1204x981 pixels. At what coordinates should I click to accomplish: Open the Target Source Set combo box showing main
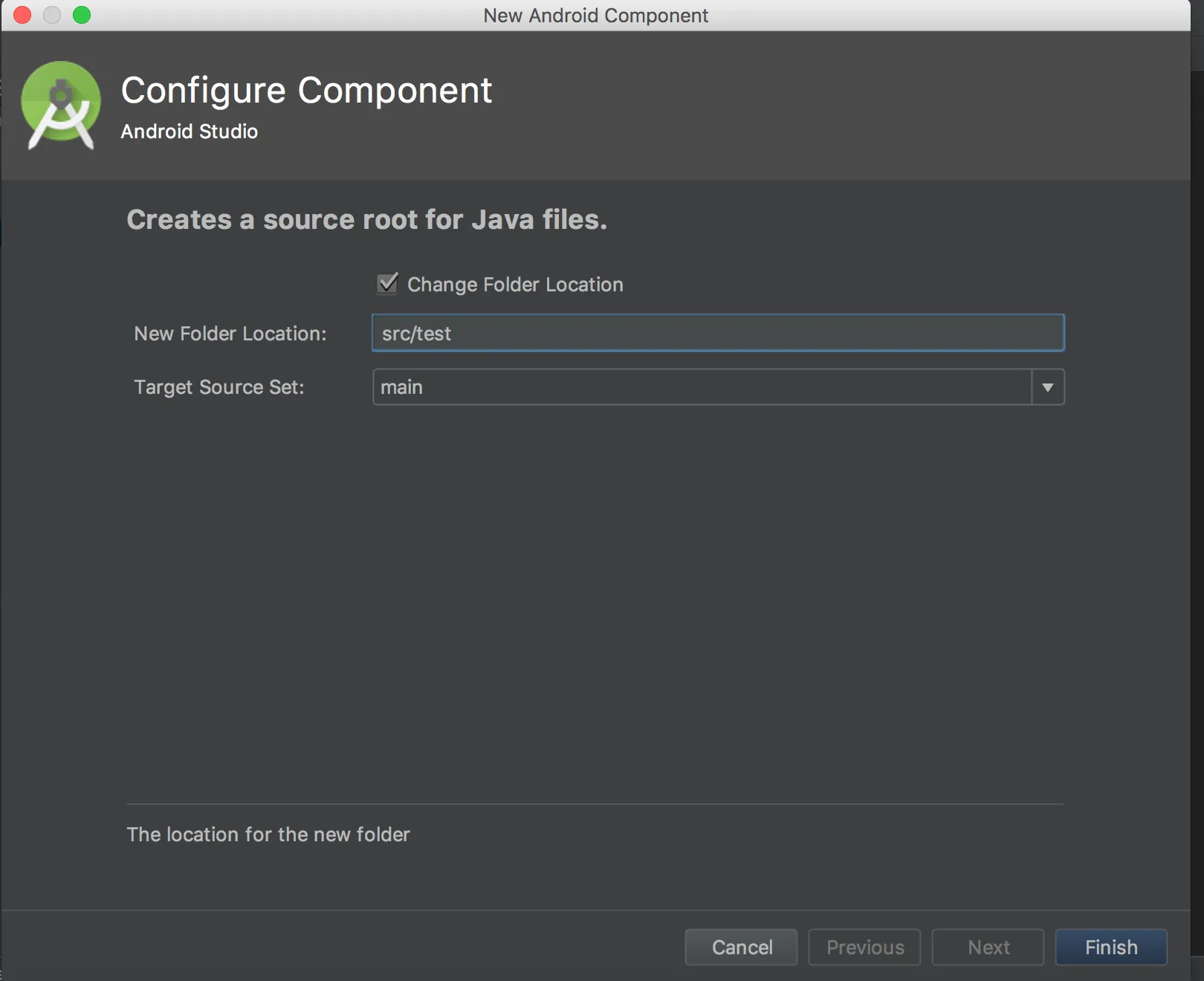pos(702,387)
